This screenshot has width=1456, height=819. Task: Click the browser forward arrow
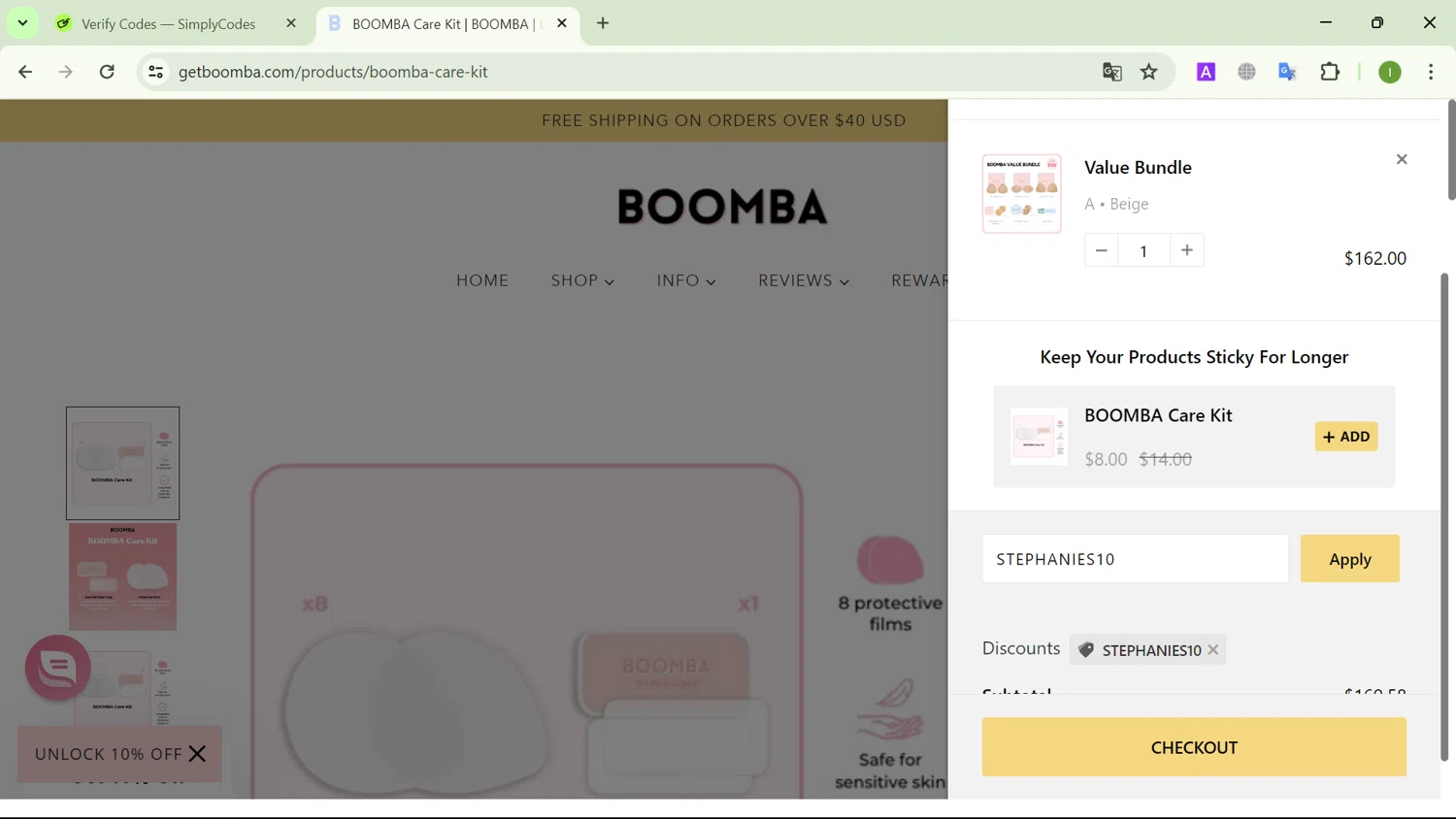tap(66, 72)
